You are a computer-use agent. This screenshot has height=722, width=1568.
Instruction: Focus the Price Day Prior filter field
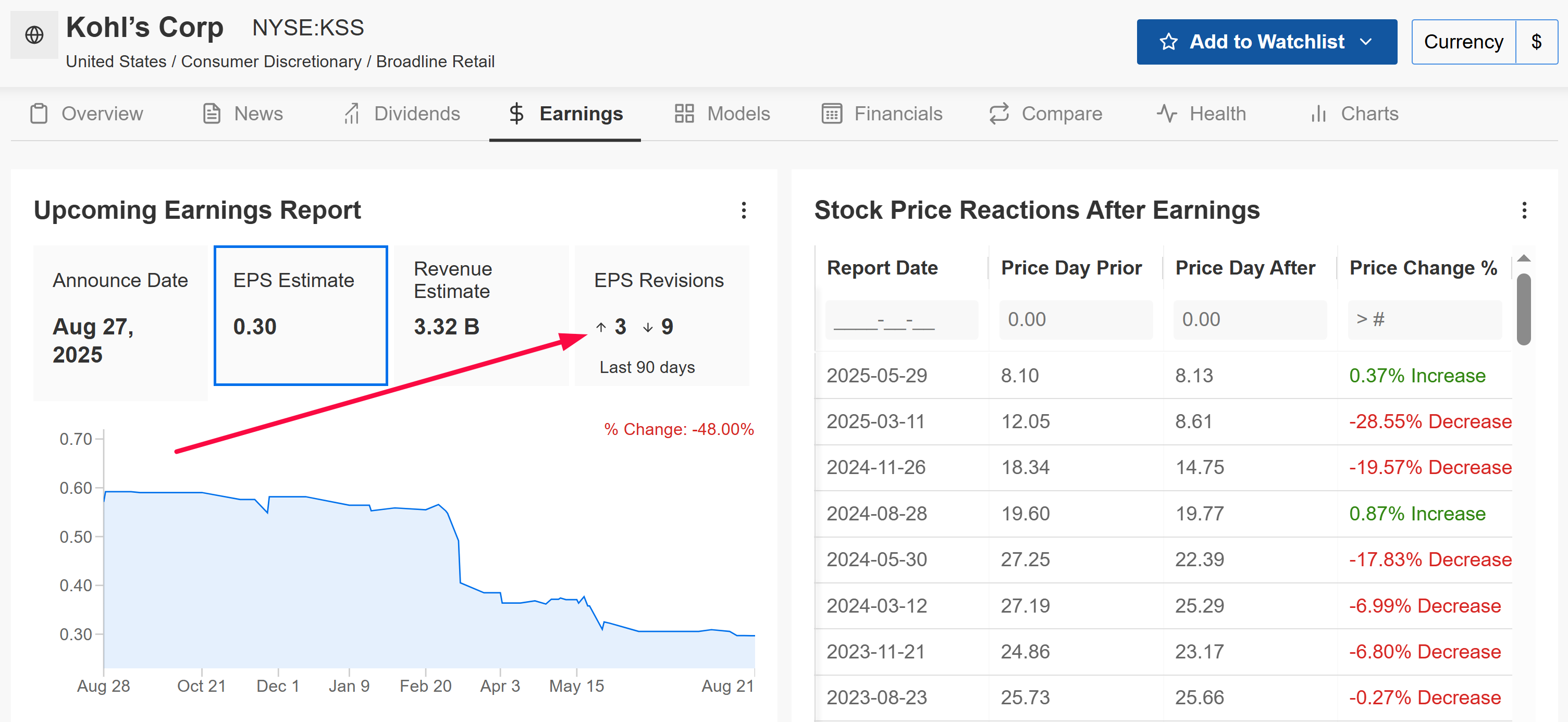pyautogui.click(x=1076, y=319)
